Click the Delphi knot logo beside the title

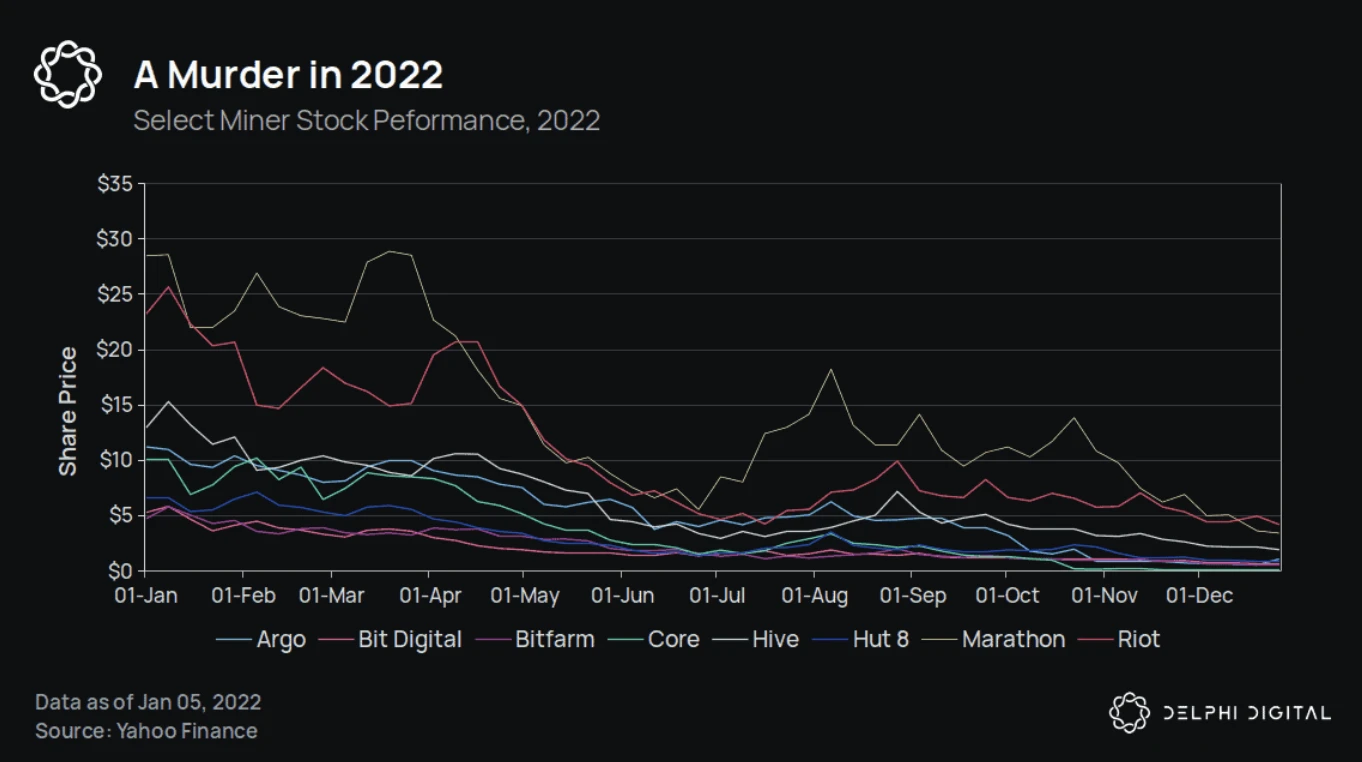tap(69, 74)
